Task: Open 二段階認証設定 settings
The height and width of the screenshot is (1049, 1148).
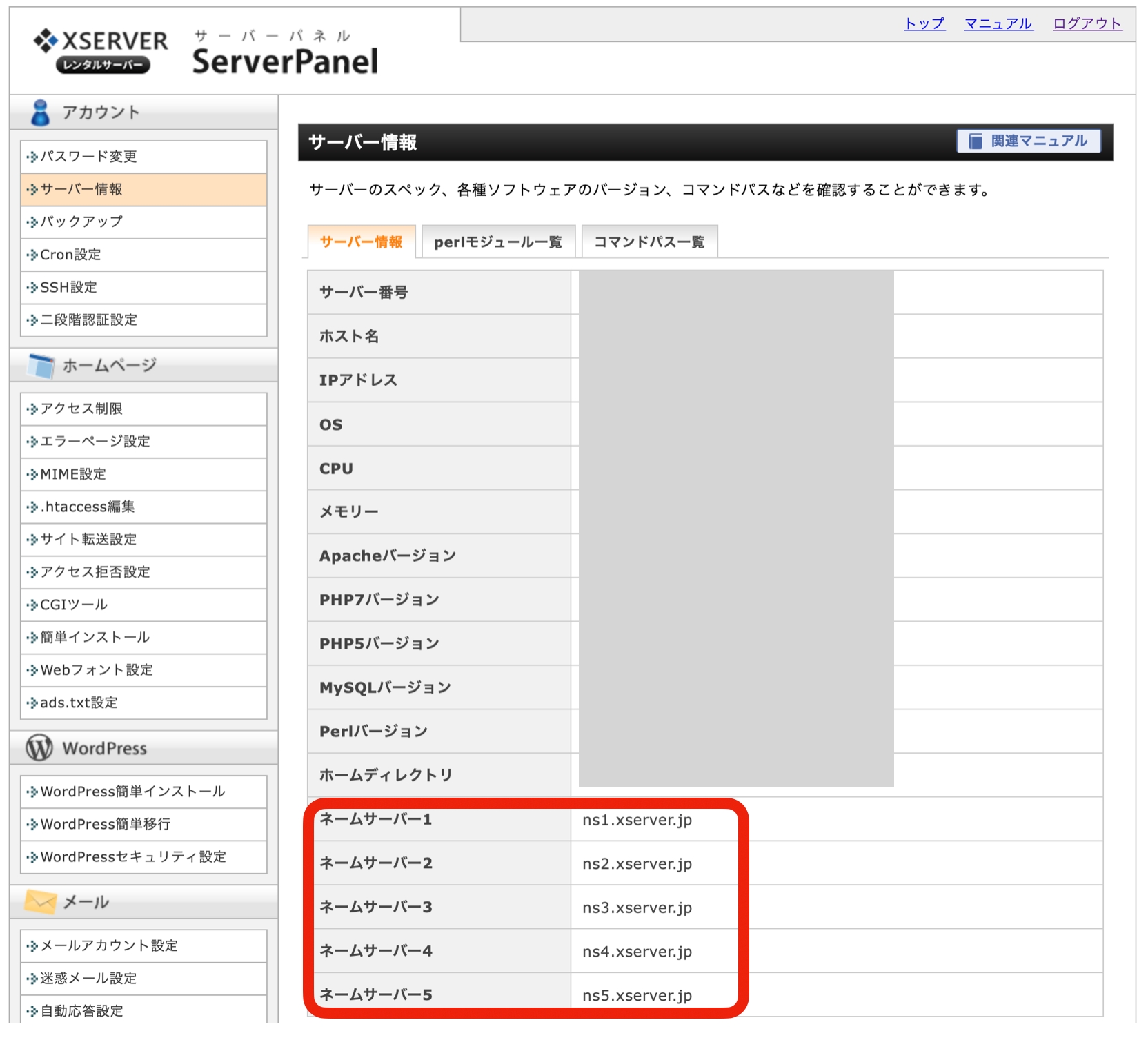Action: pyautogui.click(x=88, y=320)
